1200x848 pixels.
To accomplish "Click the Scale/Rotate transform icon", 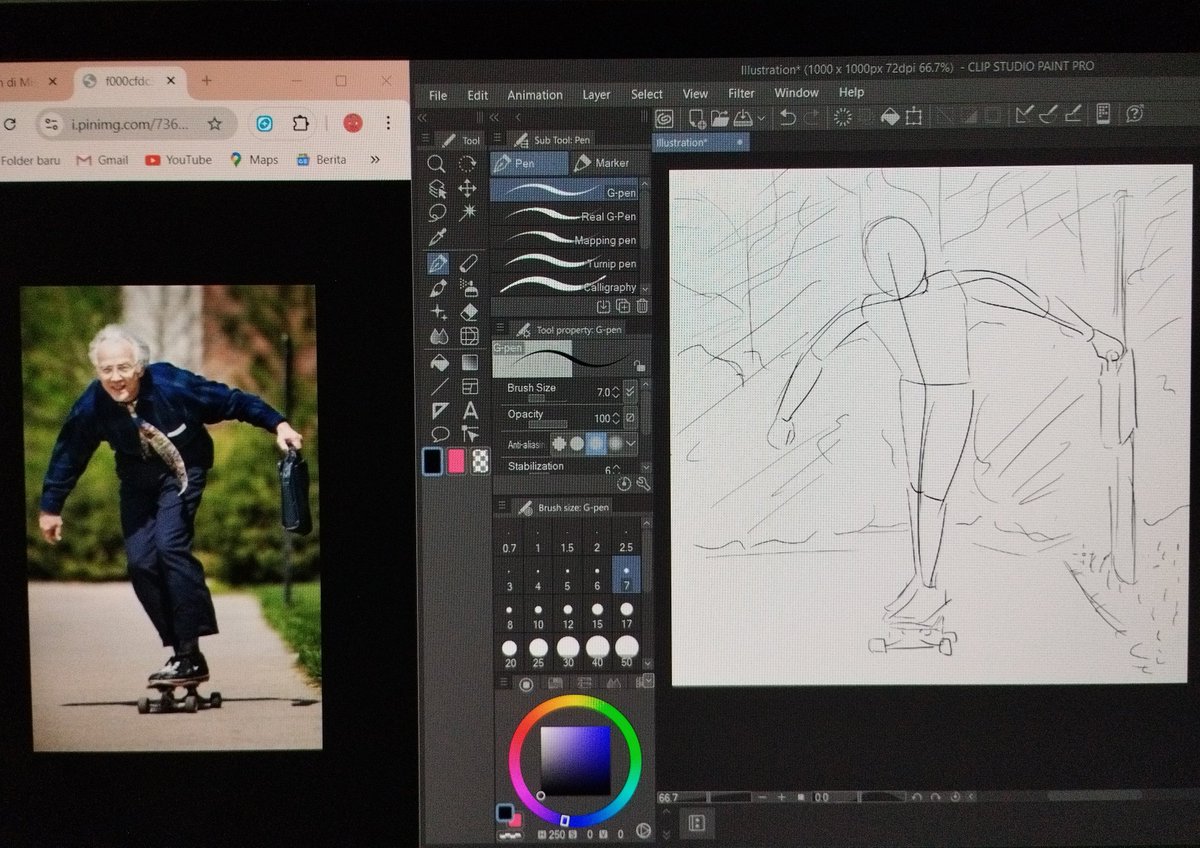I will (914, 117).
